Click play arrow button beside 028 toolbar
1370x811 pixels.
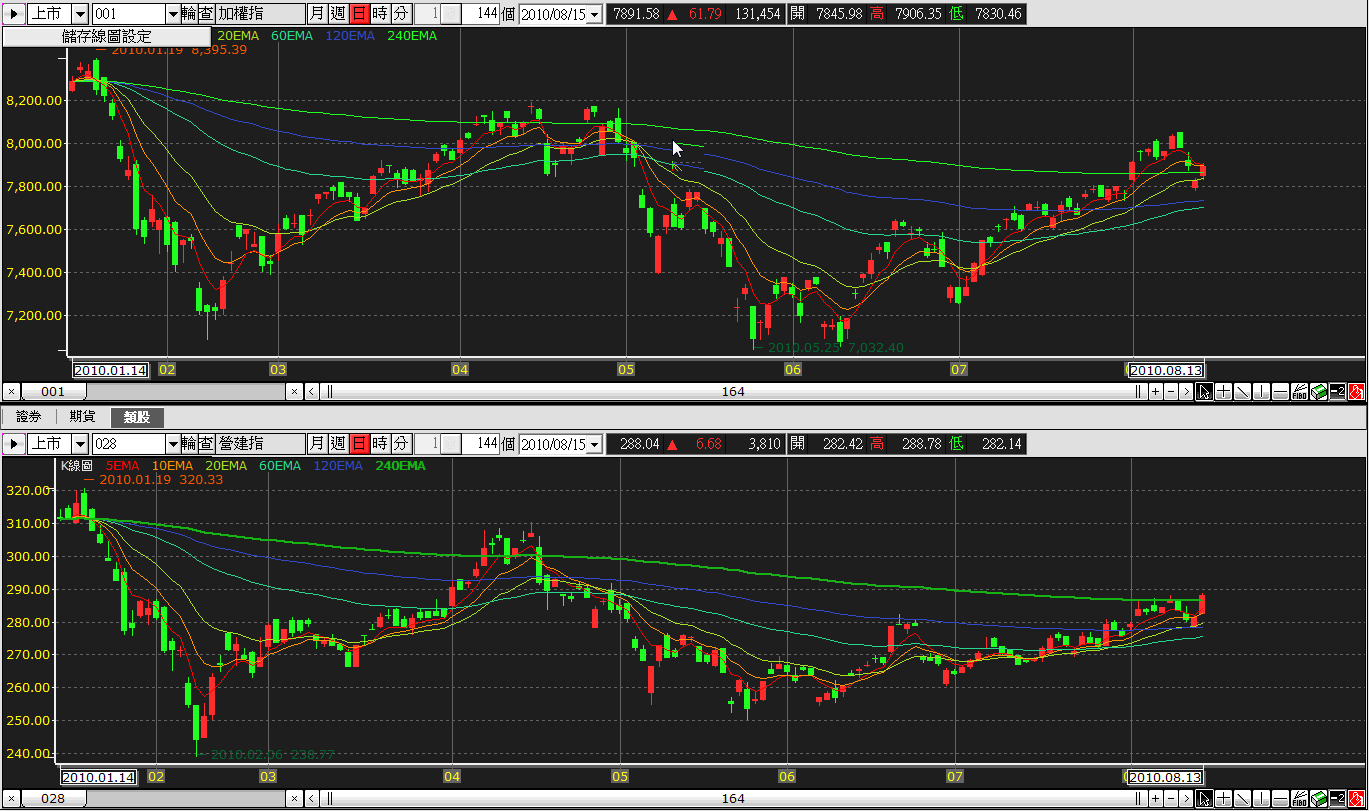pos(12,443)
